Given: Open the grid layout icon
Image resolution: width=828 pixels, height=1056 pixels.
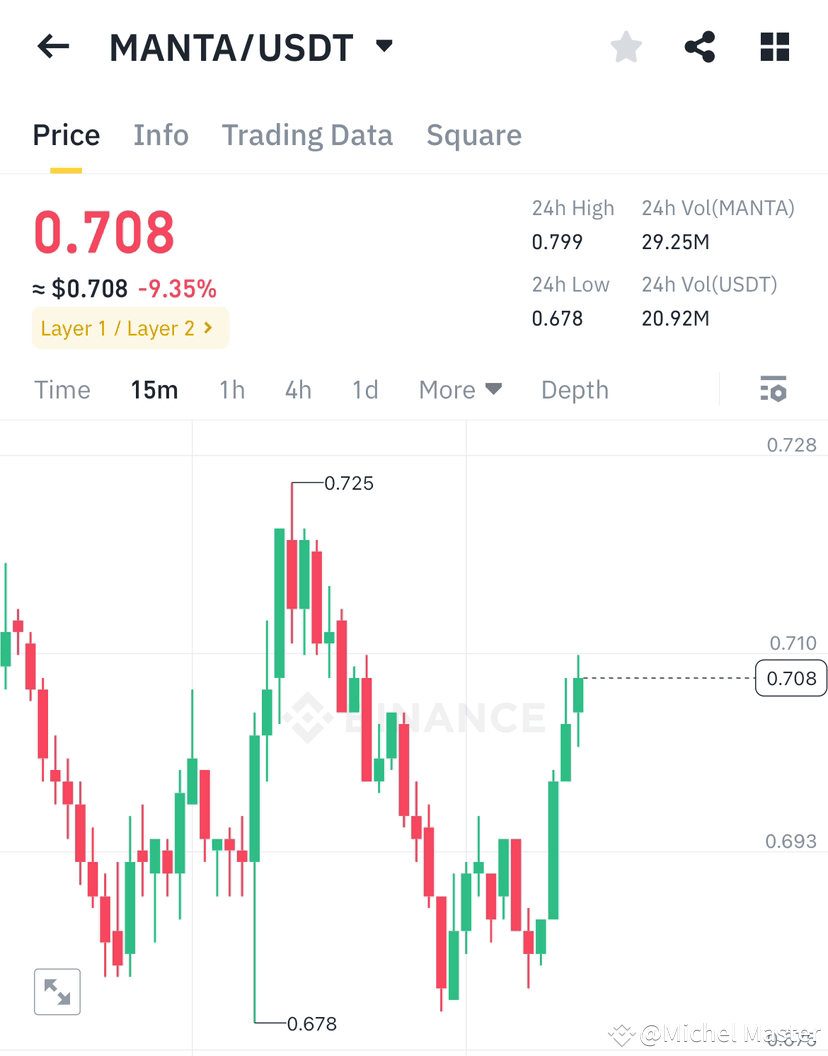Looking at the screenshot, I should click(x=775, y=47).
